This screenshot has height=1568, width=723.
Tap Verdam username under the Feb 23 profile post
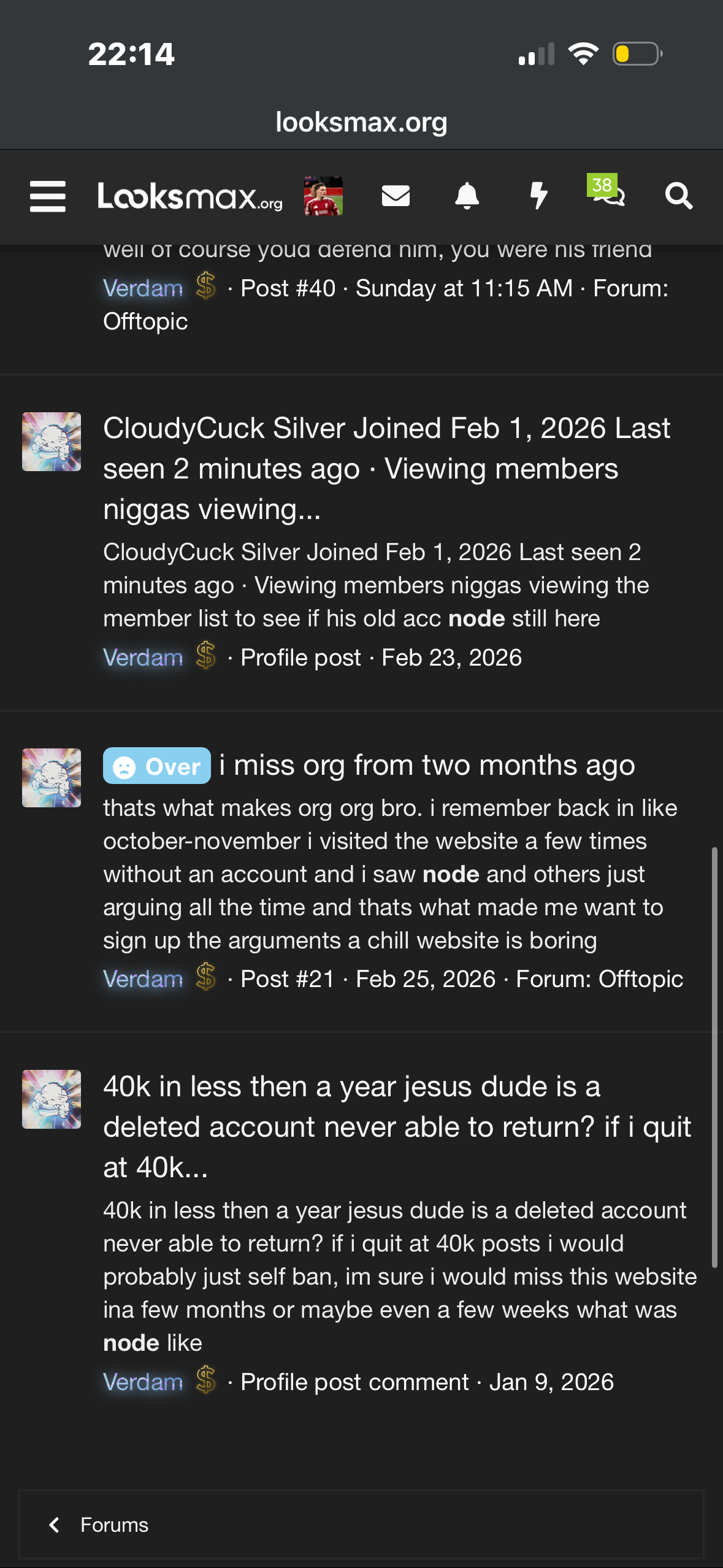[x=143, y=658]
